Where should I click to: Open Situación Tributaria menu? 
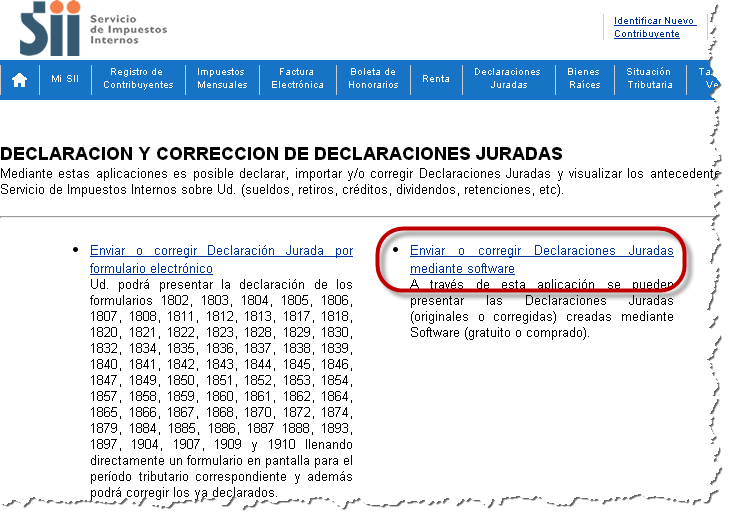649,78
